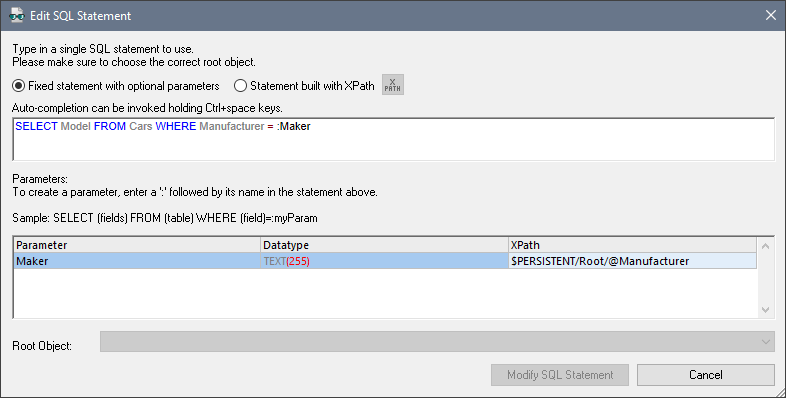
Task: Click the SELECT keyword in the statement
Action: [x=36, y=126]
